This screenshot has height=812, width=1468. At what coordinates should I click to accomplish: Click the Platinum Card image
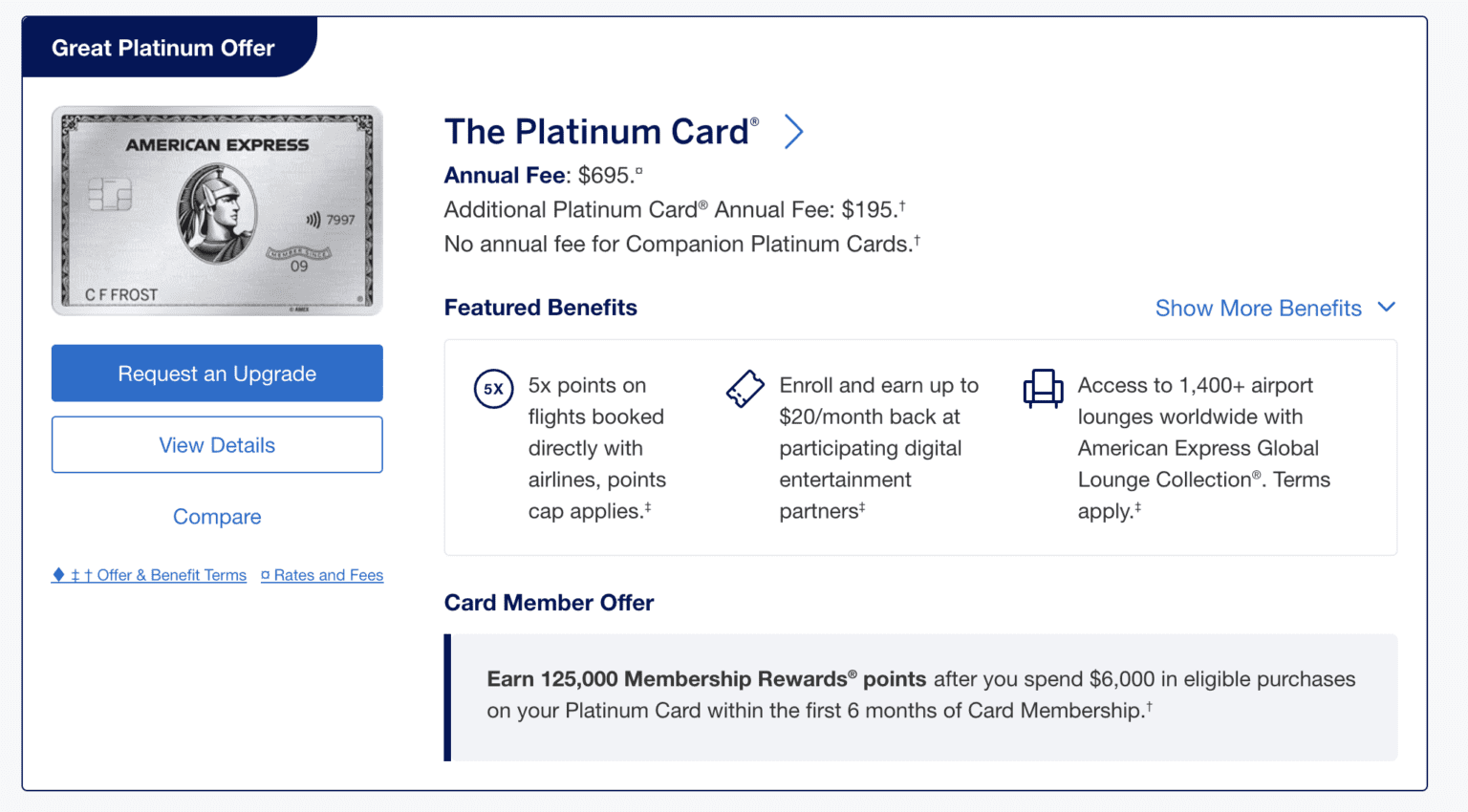[217, 210]
